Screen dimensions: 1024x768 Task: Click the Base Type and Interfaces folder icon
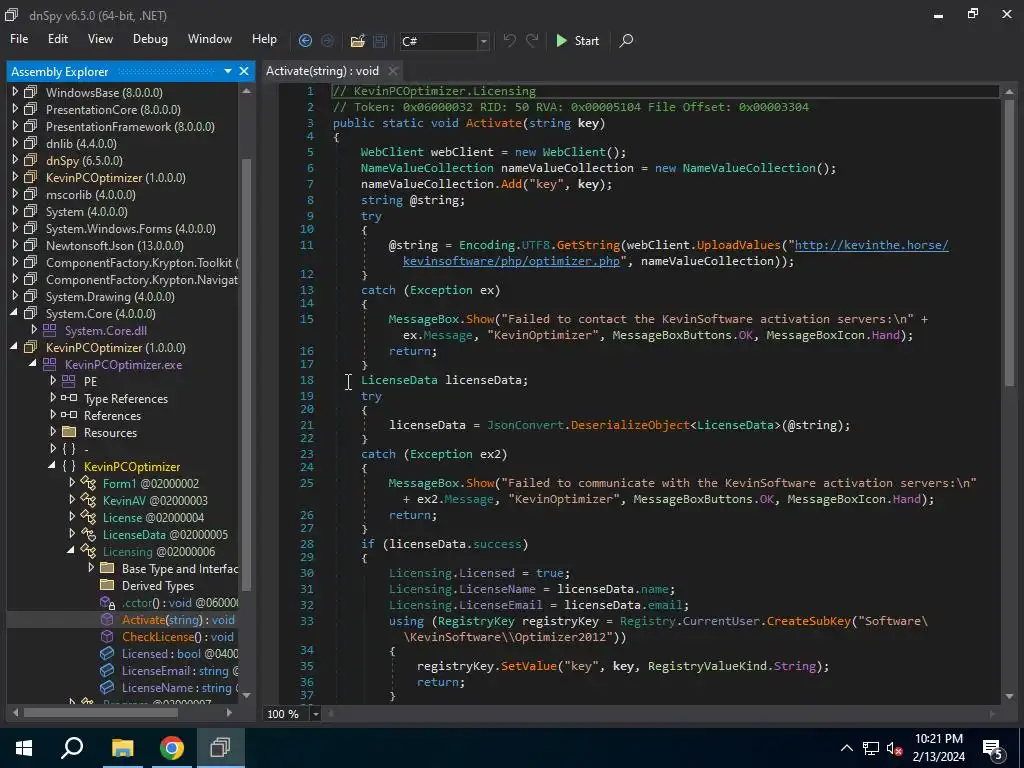108,568
